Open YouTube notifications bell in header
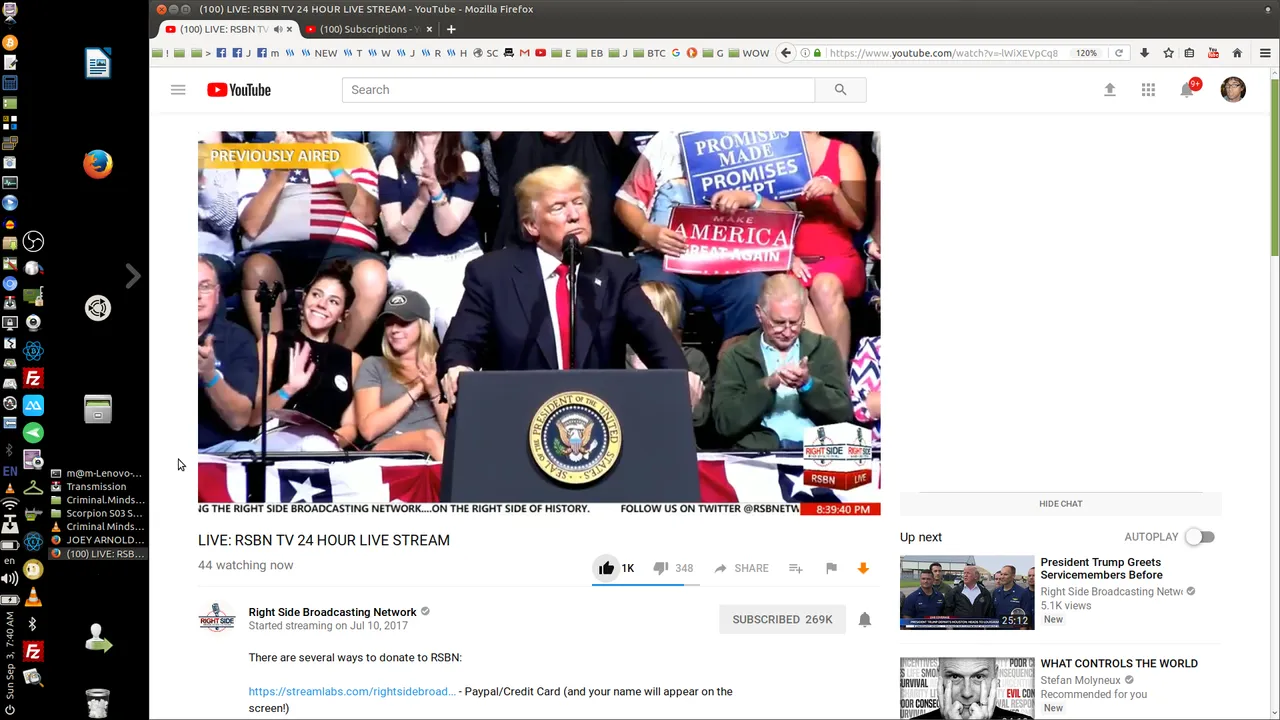The width and height of the screenshot is (1280, 720). click(x=1187, y=90)
